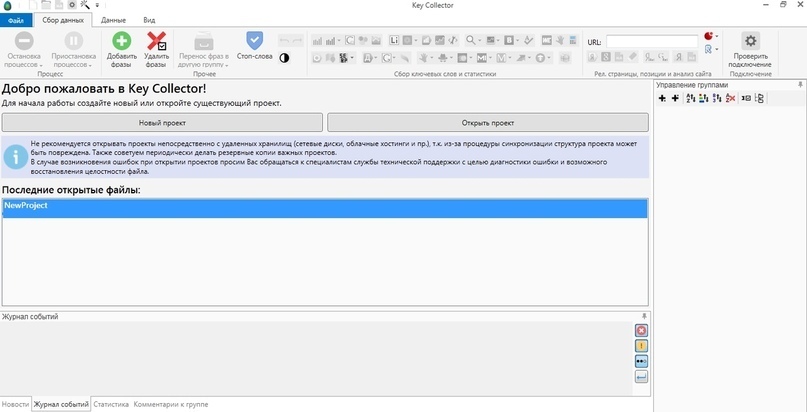Pin the Управление группами panel
This screenshot has height=412, width=807.
tap(800, 84)
